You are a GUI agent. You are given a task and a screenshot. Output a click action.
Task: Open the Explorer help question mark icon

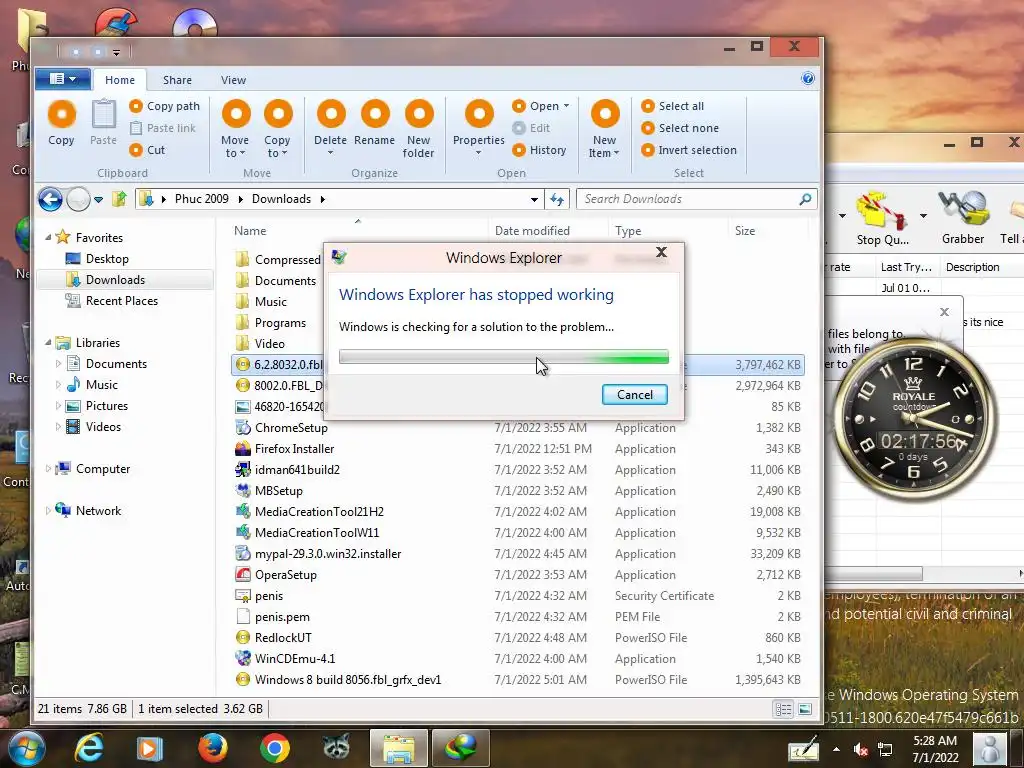808,78
